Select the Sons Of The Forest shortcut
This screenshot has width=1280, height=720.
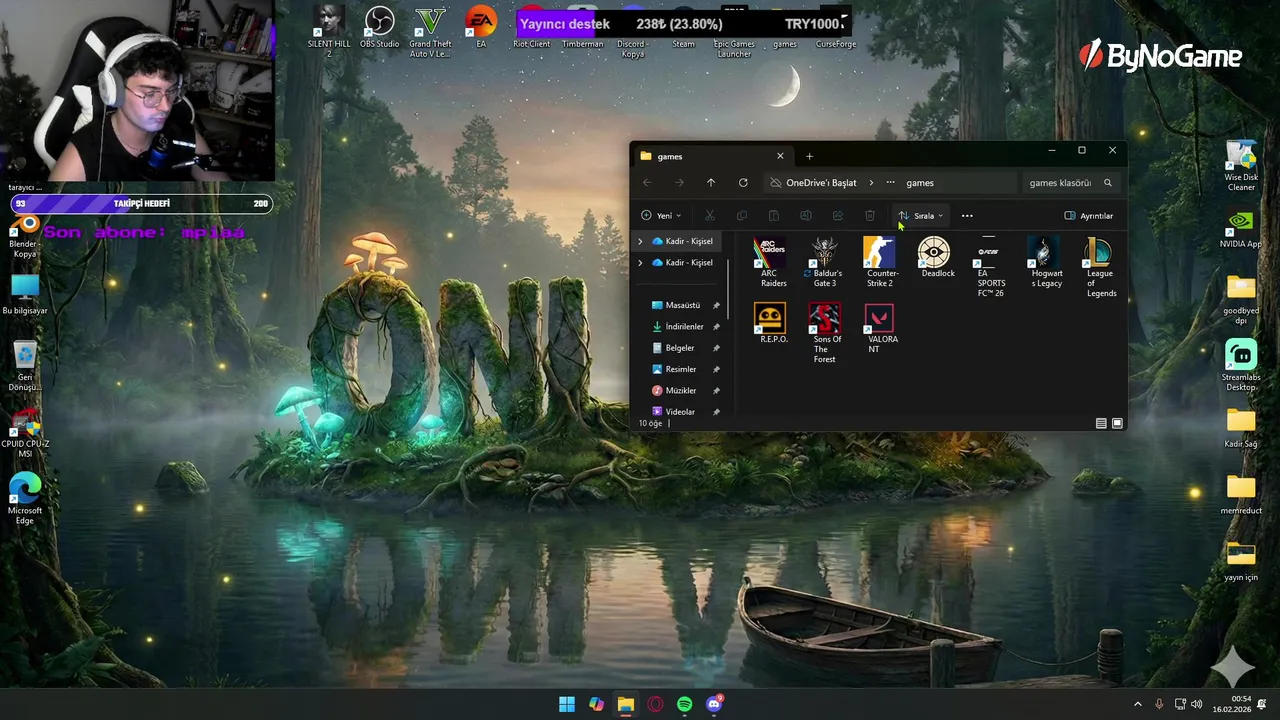pyautogui.click(x=825, y=334)
